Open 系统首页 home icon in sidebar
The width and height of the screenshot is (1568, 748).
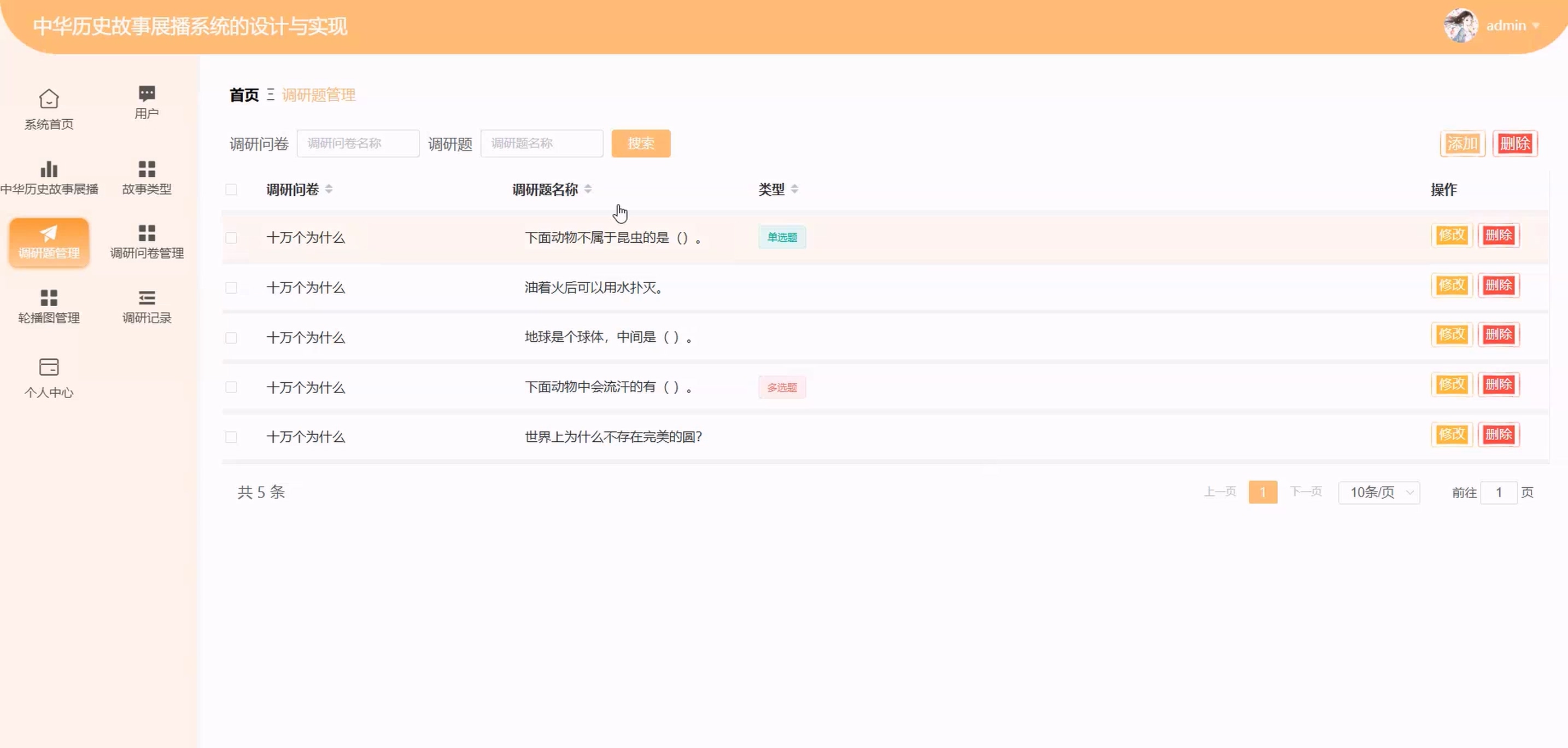click(49, 98)
